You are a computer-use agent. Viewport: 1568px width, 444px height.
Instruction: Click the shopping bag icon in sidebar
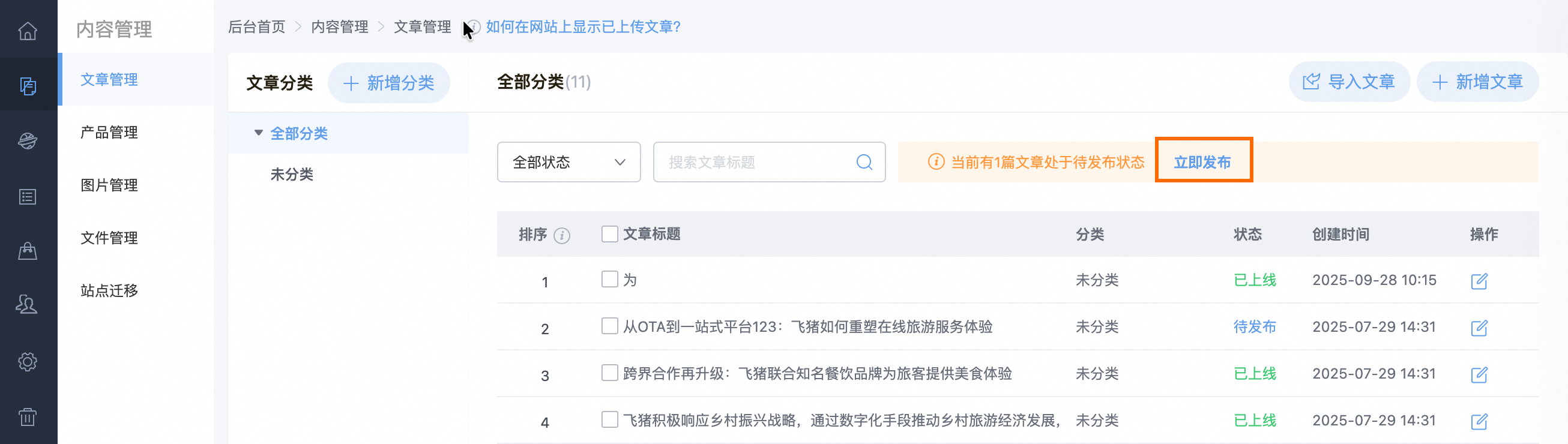coord(28,251)
